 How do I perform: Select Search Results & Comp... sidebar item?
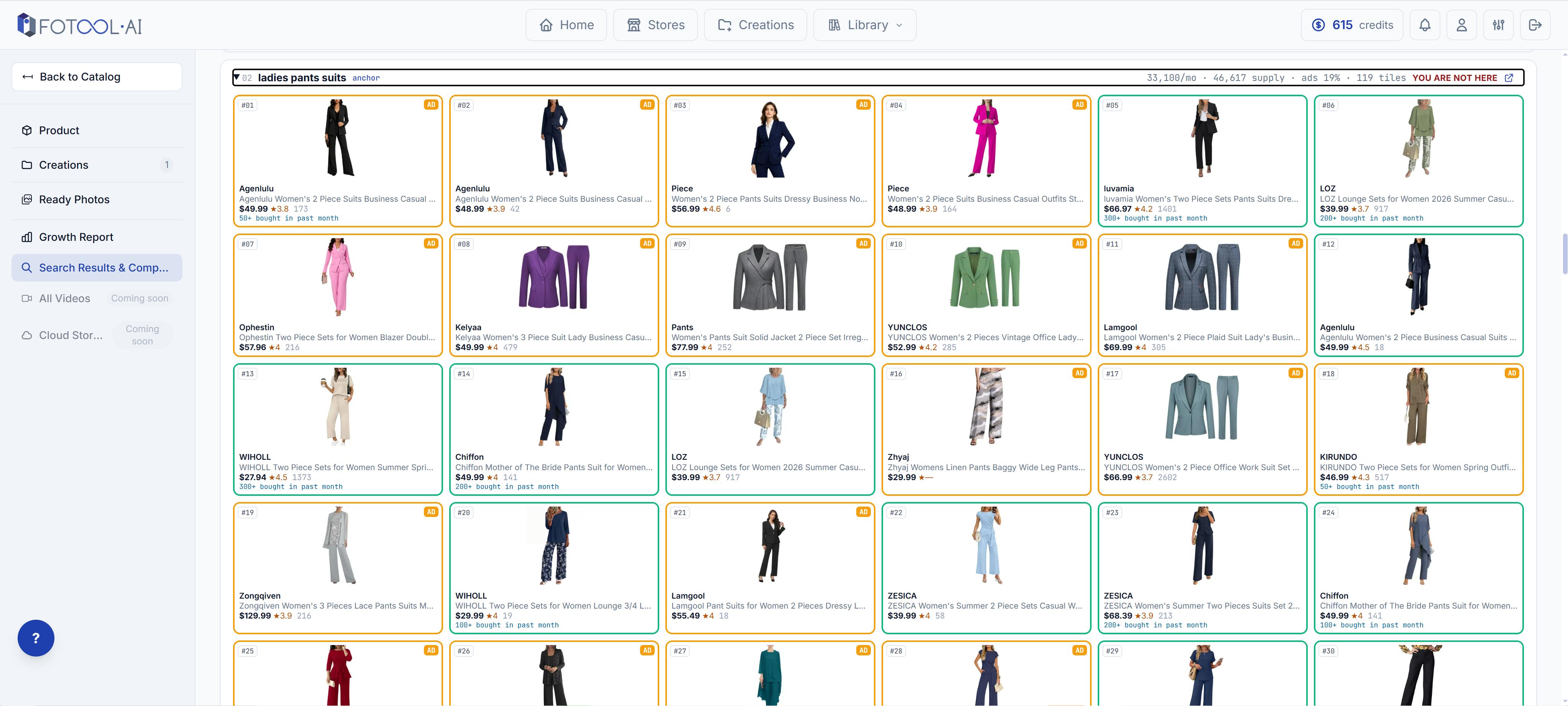[x=97, y=267]
